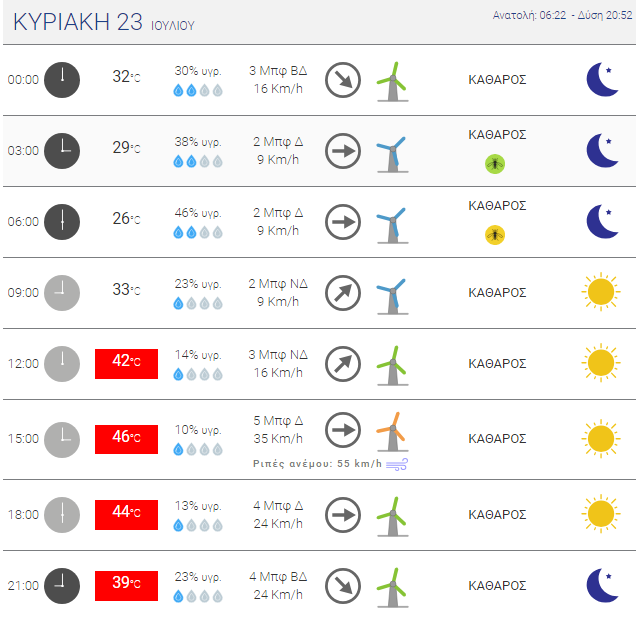
Task: Click the wind direction arrow at 00:00
Action: click(x=343, y=80)
